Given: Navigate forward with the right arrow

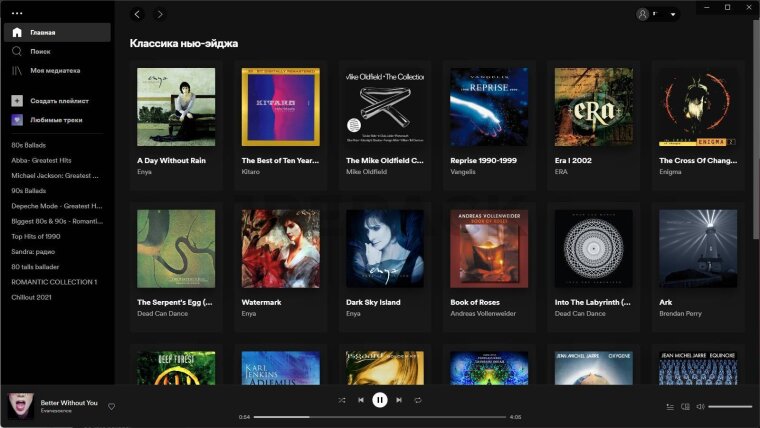Looking at the screenshot, I should 159,14.
